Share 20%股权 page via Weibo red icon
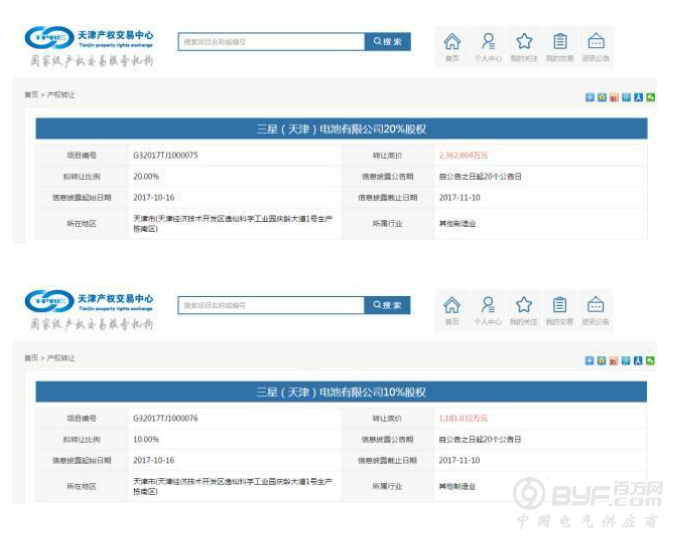The height and width of the screenshot is (539, 673). (x=614, y=97)
